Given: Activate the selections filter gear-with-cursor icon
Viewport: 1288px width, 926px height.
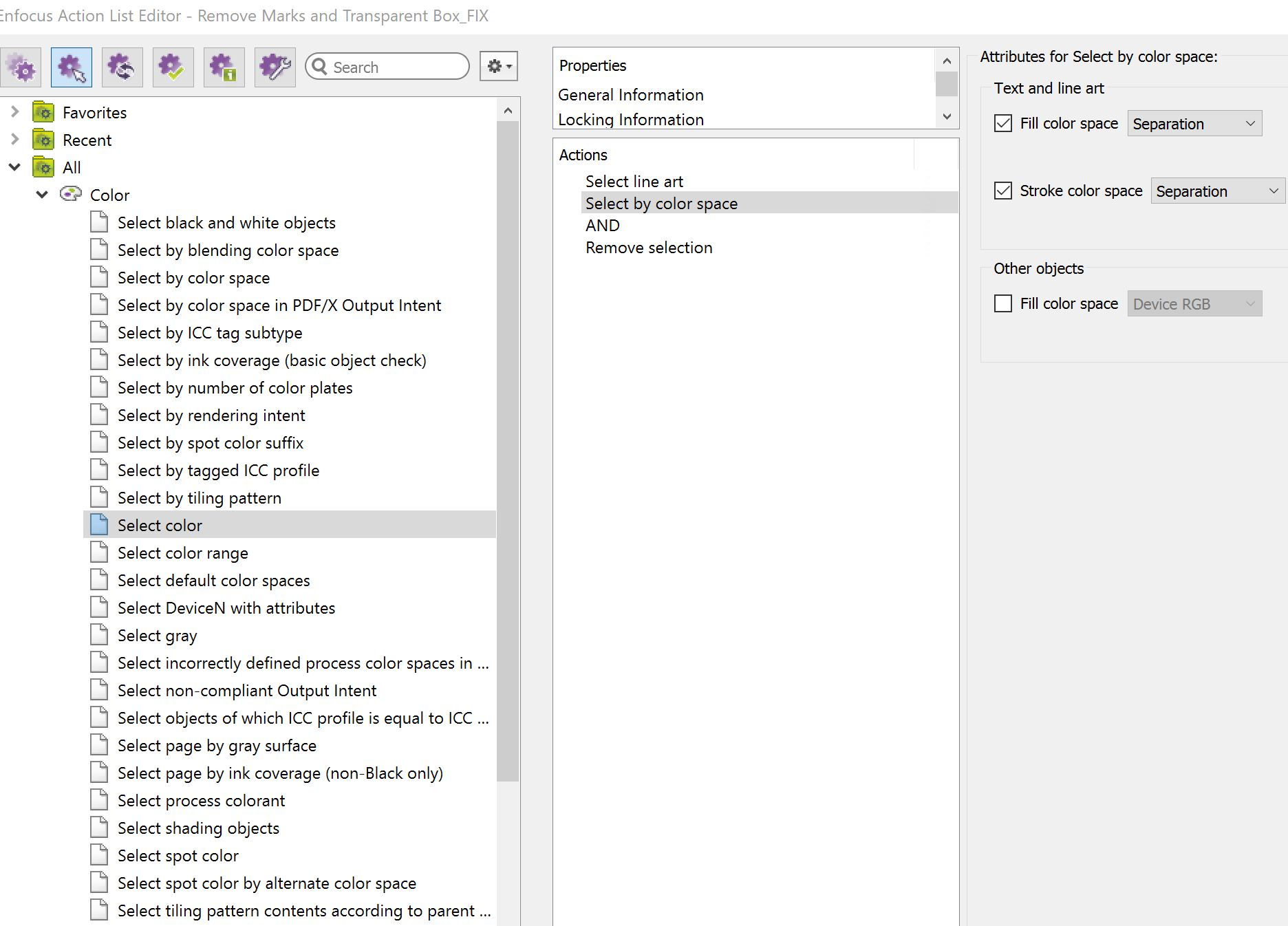Looking at the screenshot, I should tap(72, 67).
